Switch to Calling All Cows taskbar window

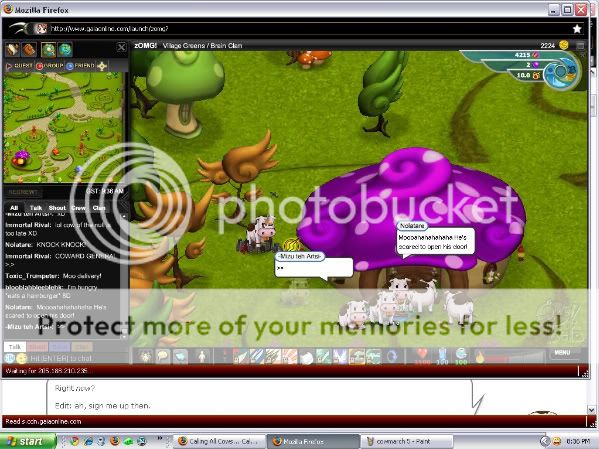pos(220,441)
